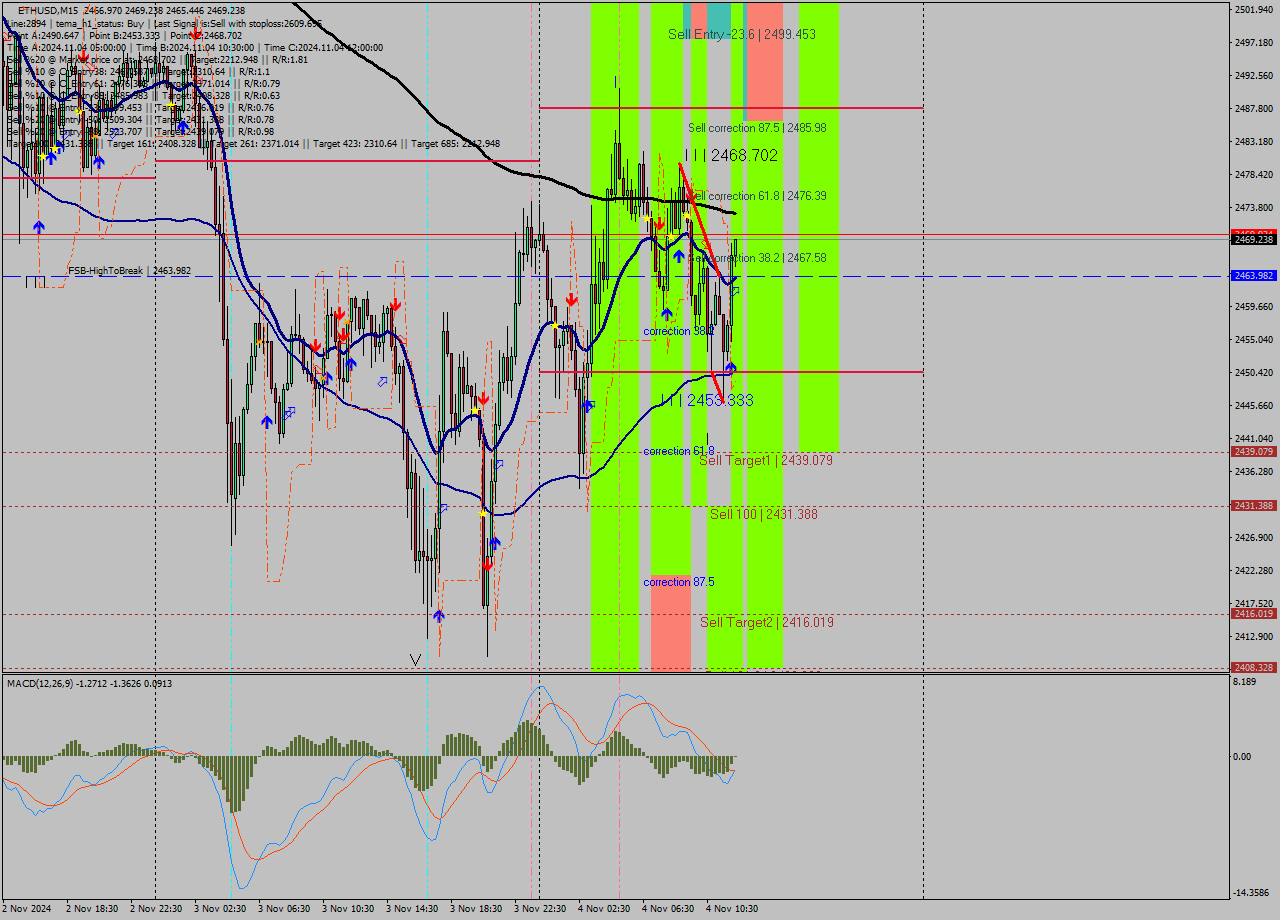Click the 2459.660 price scale value

coord(1254,307)
